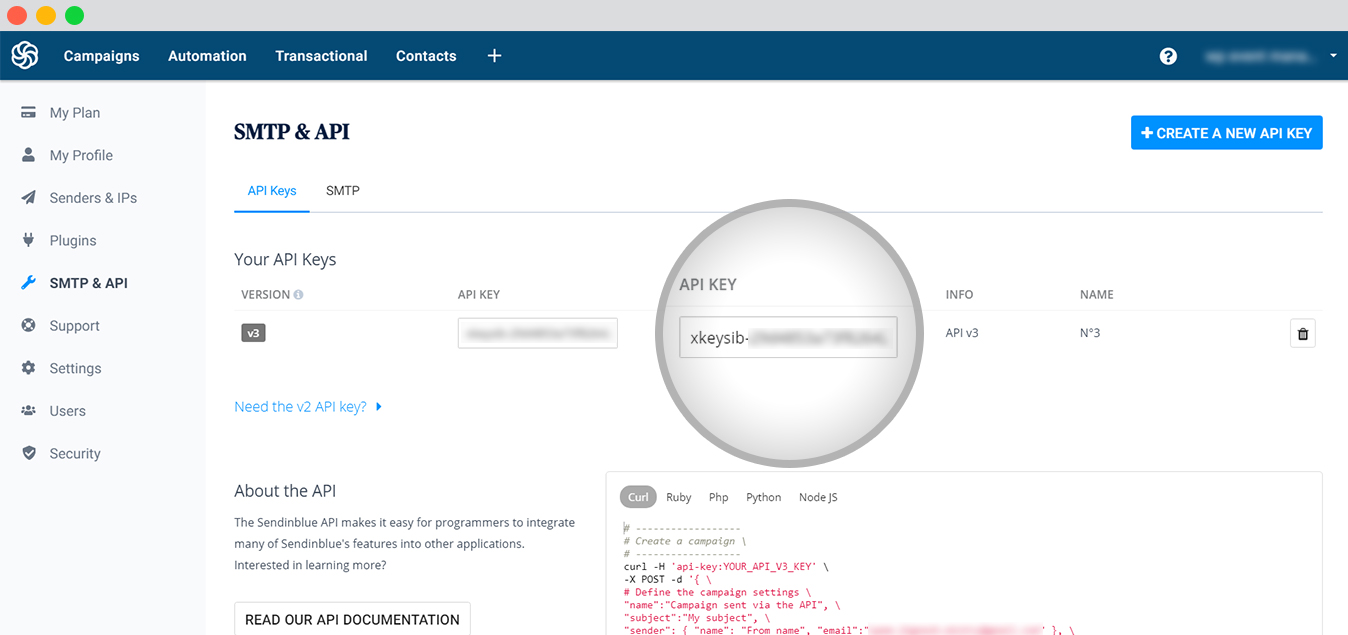Open the account dropdown arrow
Screen dimensions: 1348x635
coord(1333,56)
